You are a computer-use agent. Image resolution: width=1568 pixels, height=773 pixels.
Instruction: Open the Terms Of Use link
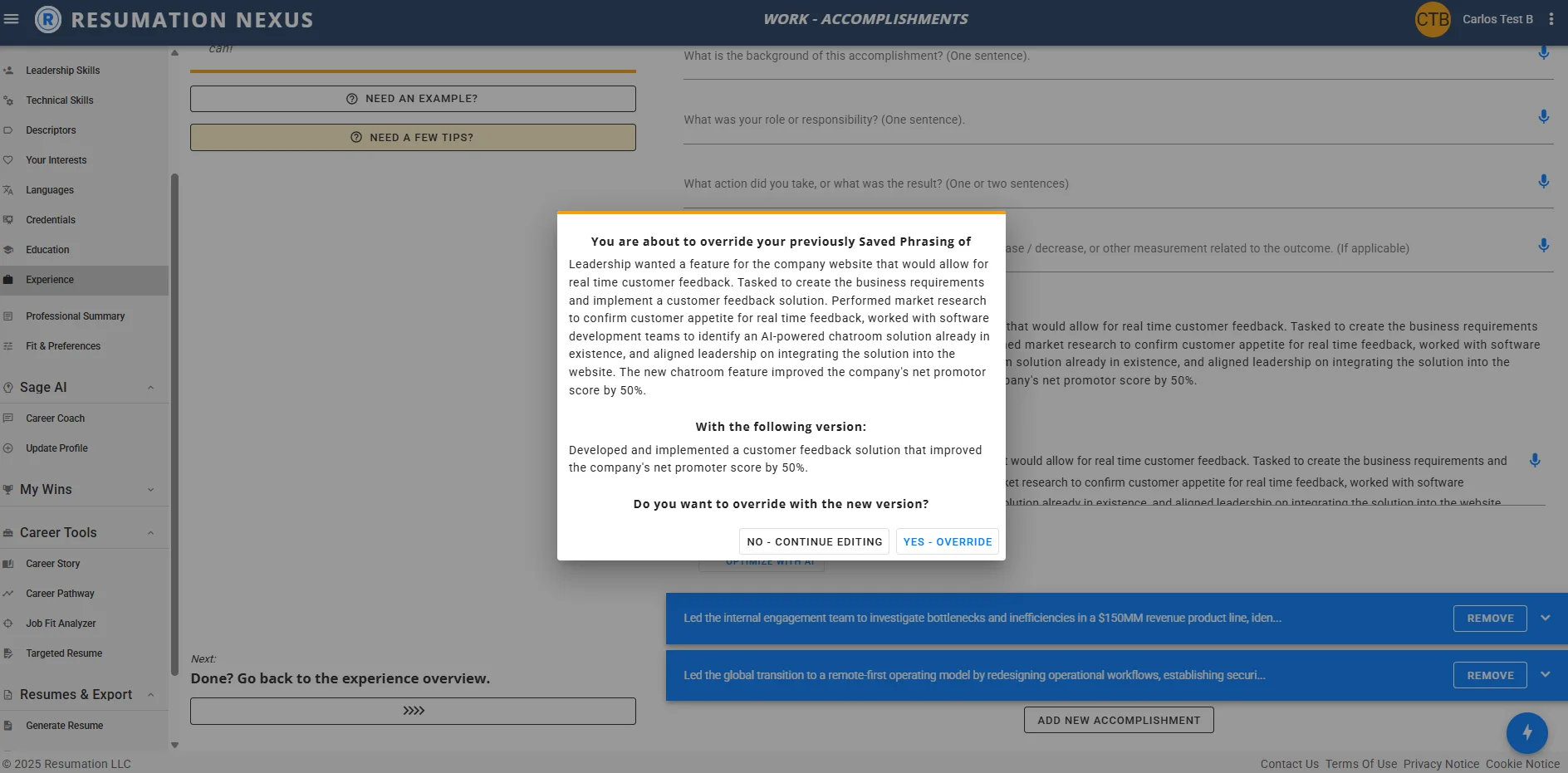point(1361,764)
